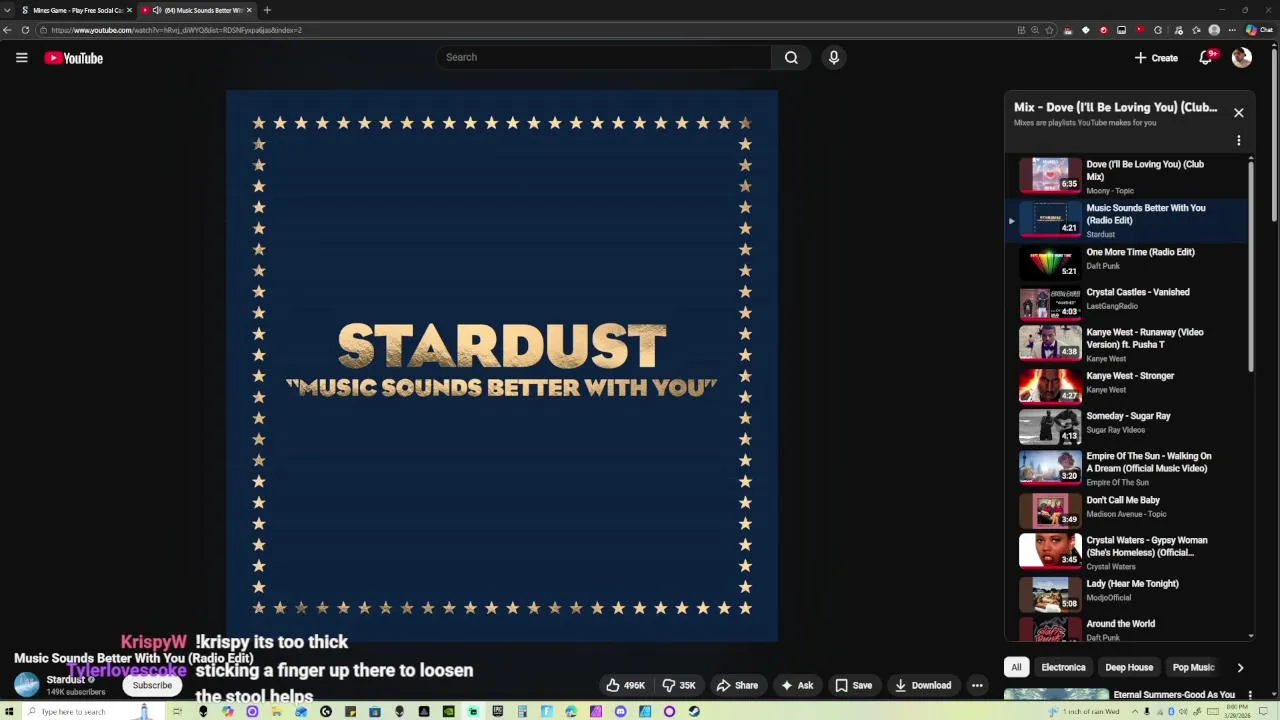1280x720 pixels.
Task: Open browser settings ellipsis menu
Action: click(1232, 30)
